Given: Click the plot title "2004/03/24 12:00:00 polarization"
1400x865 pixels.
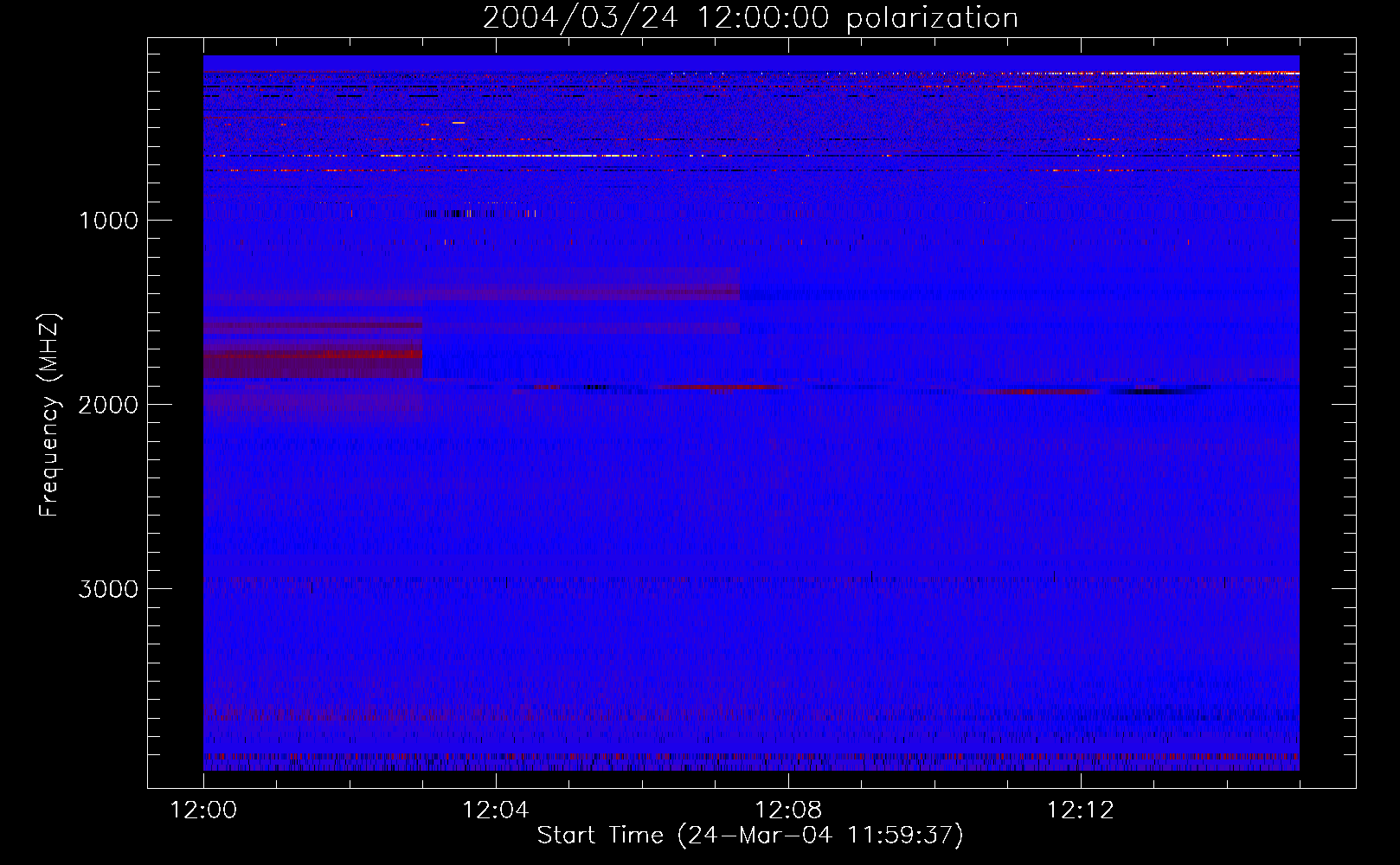Looking at the screenshot, I should [750, 18].
